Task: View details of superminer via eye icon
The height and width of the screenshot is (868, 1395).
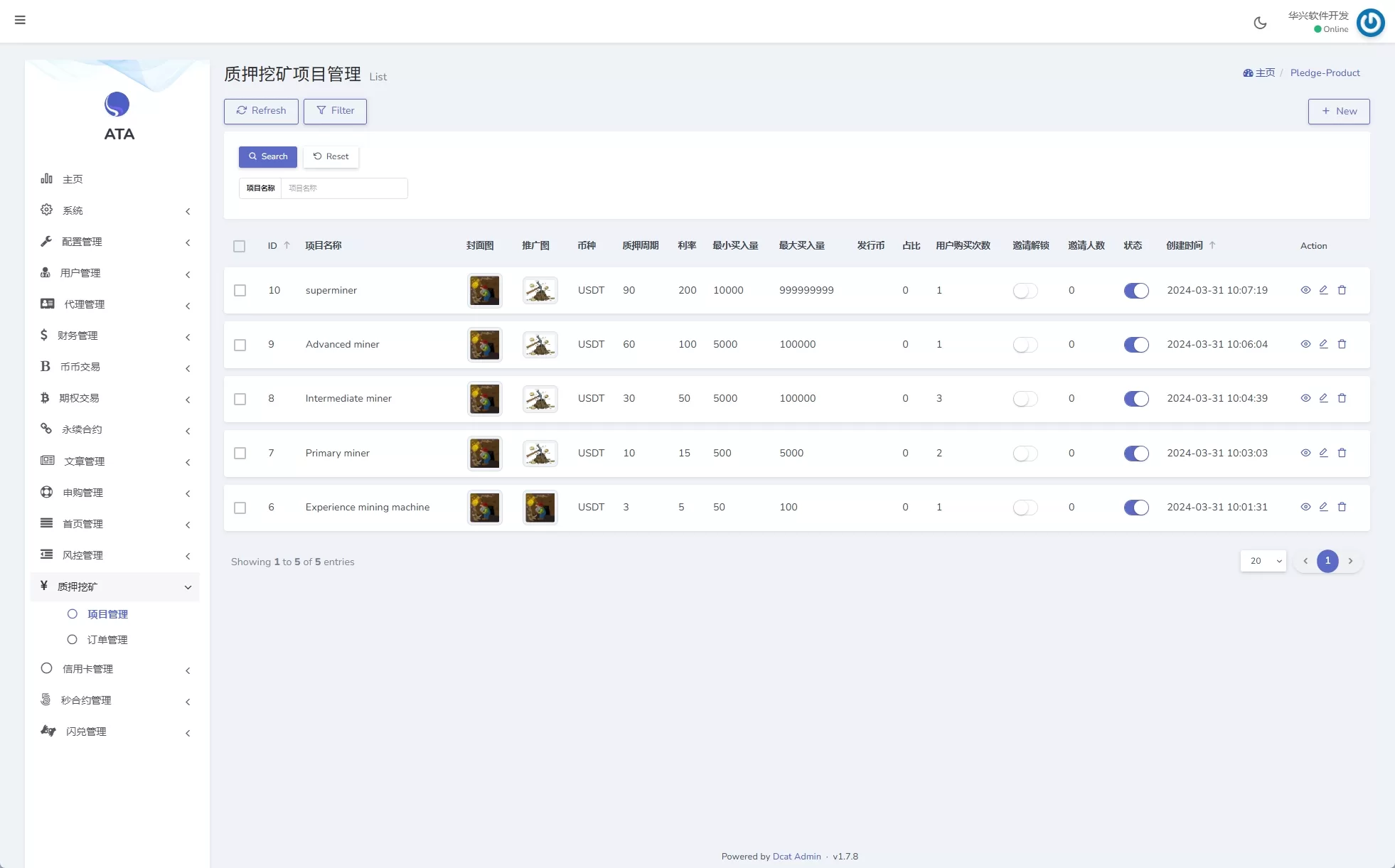Action: tap(1305, 290)
